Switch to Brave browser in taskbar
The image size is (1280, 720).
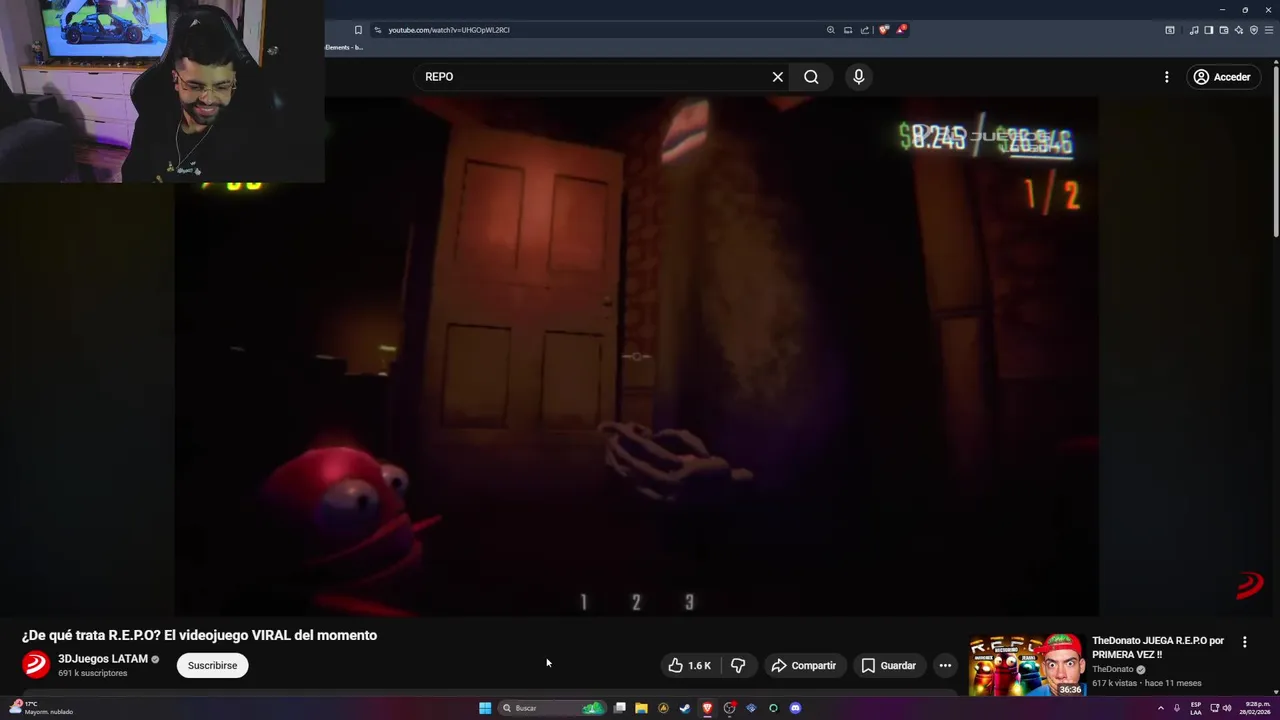pyautogui.click(x=707, y=708)
